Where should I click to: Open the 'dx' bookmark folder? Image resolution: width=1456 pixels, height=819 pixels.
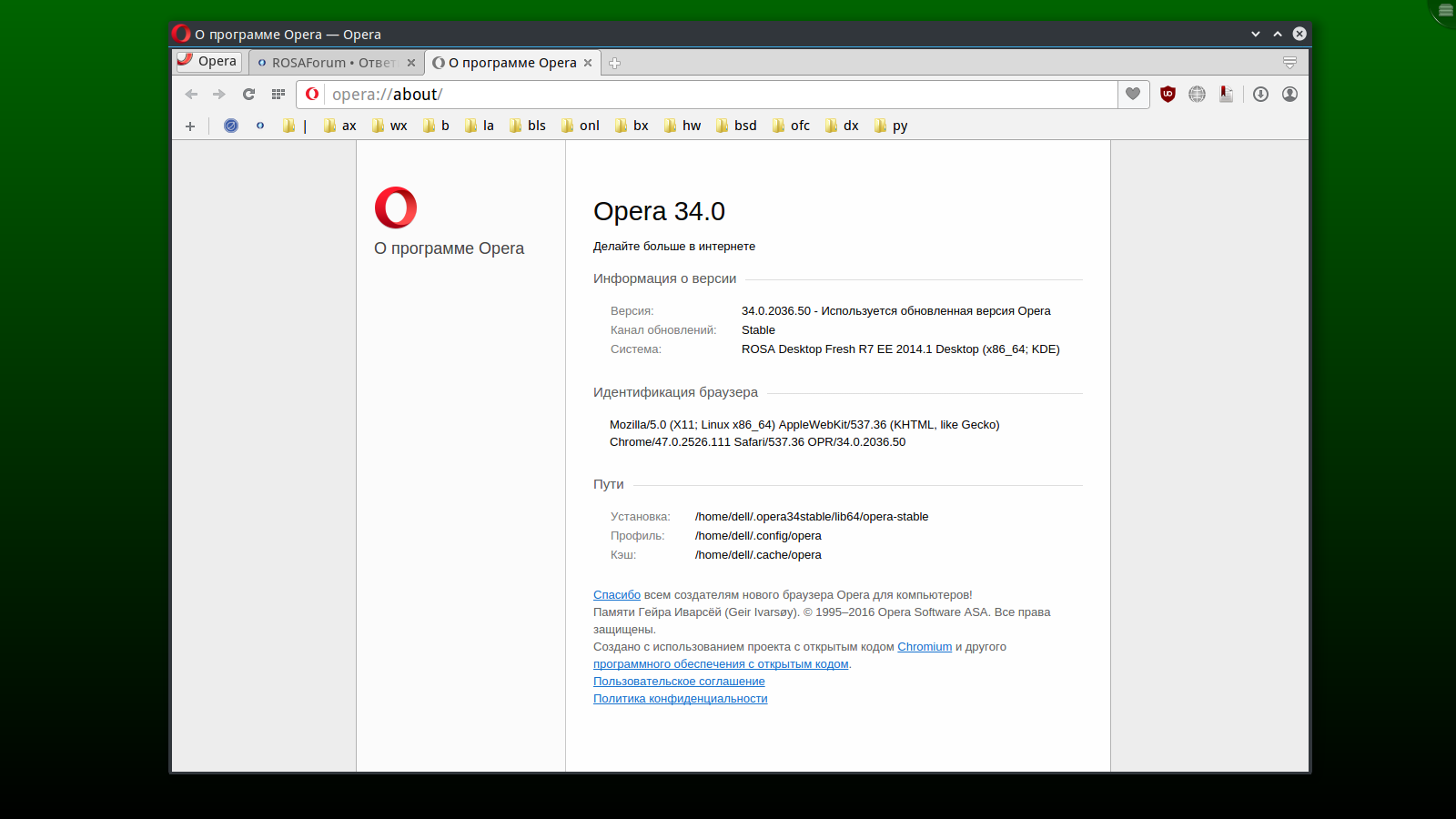pos(842,126)
